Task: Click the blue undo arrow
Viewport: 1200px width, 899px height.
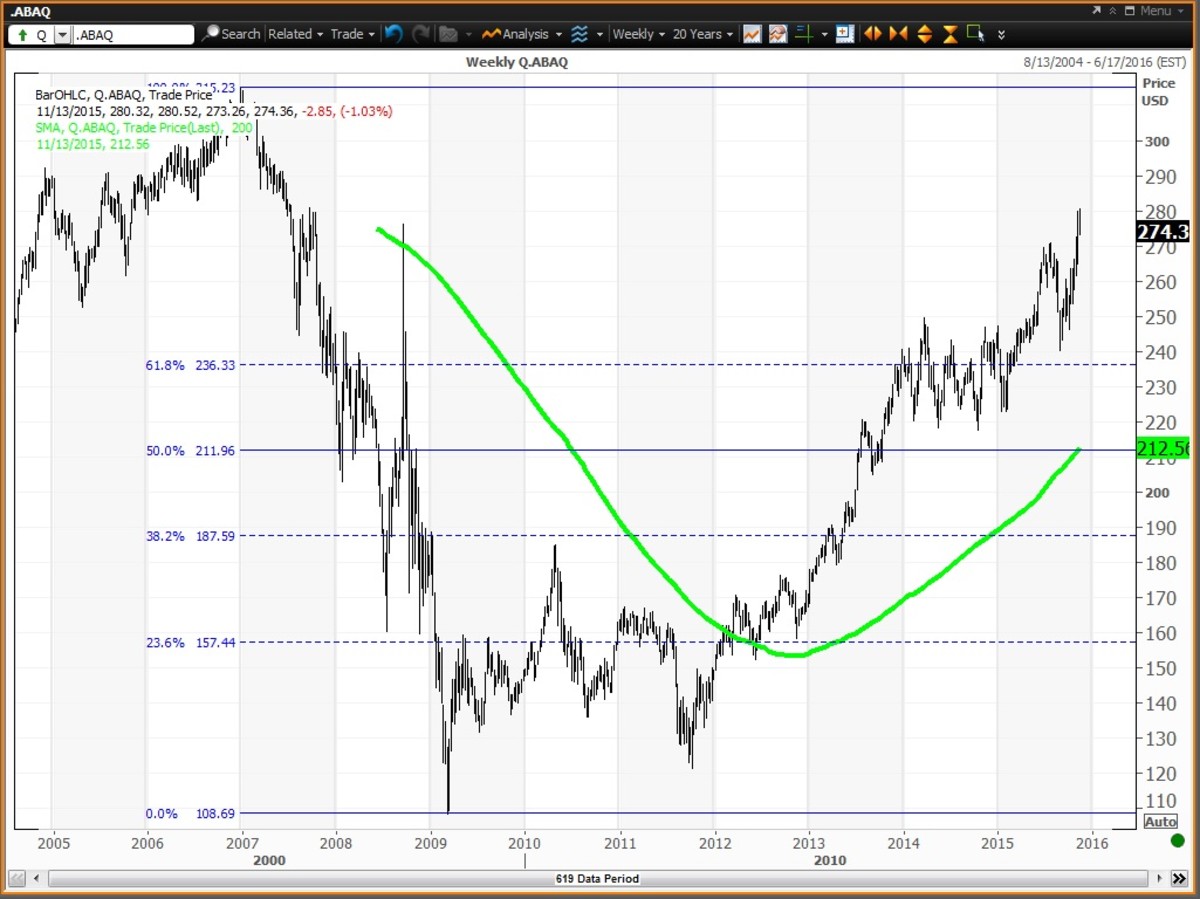Action: tap(394, 34)
